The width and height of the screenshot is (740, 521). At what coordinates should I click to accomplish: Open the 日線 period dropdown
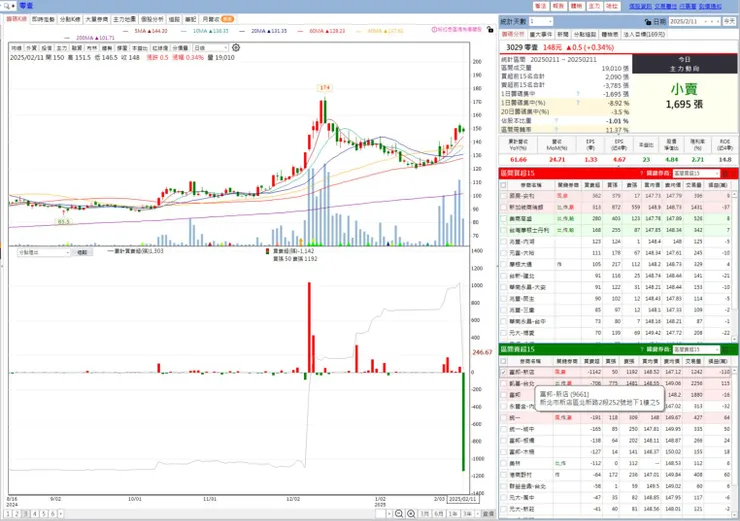coord(210,48)
